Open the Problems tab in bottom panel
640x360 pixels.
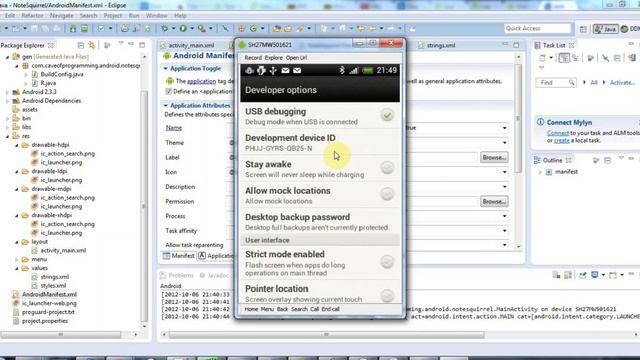177,276
